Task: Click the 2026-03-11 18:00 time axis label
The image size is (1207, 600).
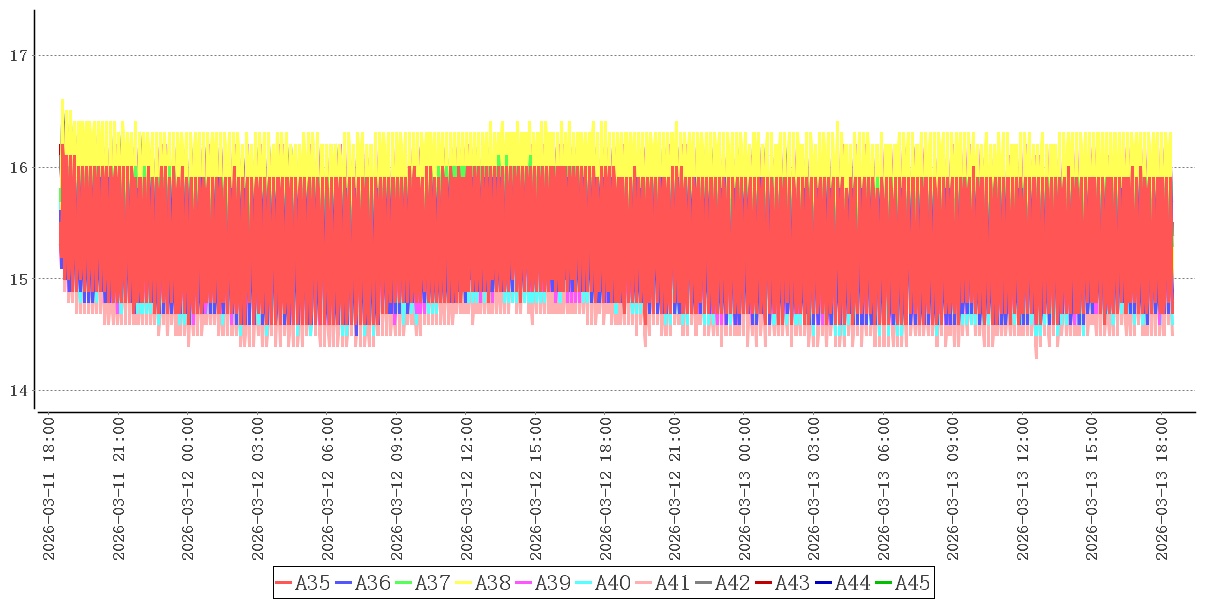Action: coord(49,490)
